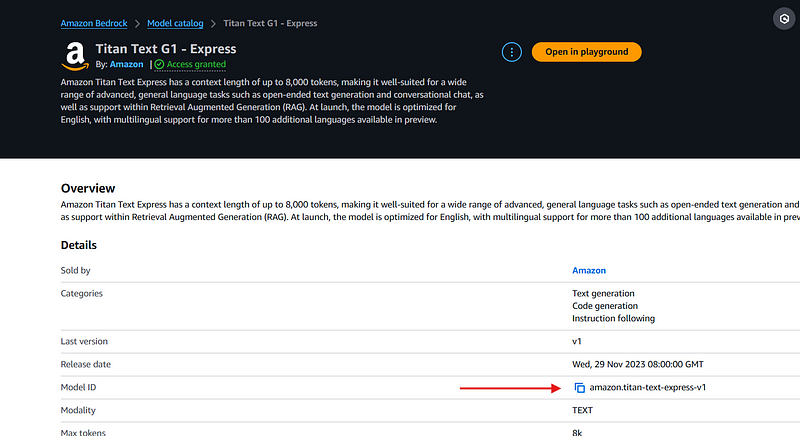
Task: Go to the Amazon Bedrock breadcrumb link
Action: tap(94, 23)
